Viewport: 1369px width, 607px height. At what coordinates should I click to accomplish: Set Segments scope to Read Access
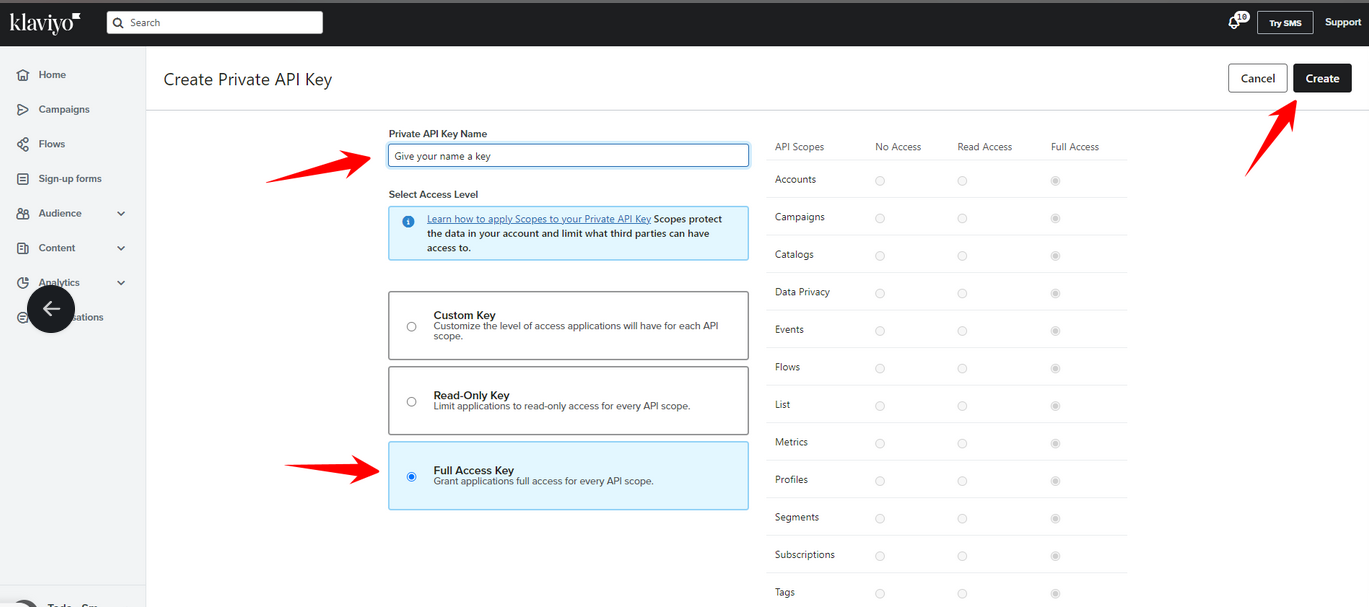pos(962,518)
